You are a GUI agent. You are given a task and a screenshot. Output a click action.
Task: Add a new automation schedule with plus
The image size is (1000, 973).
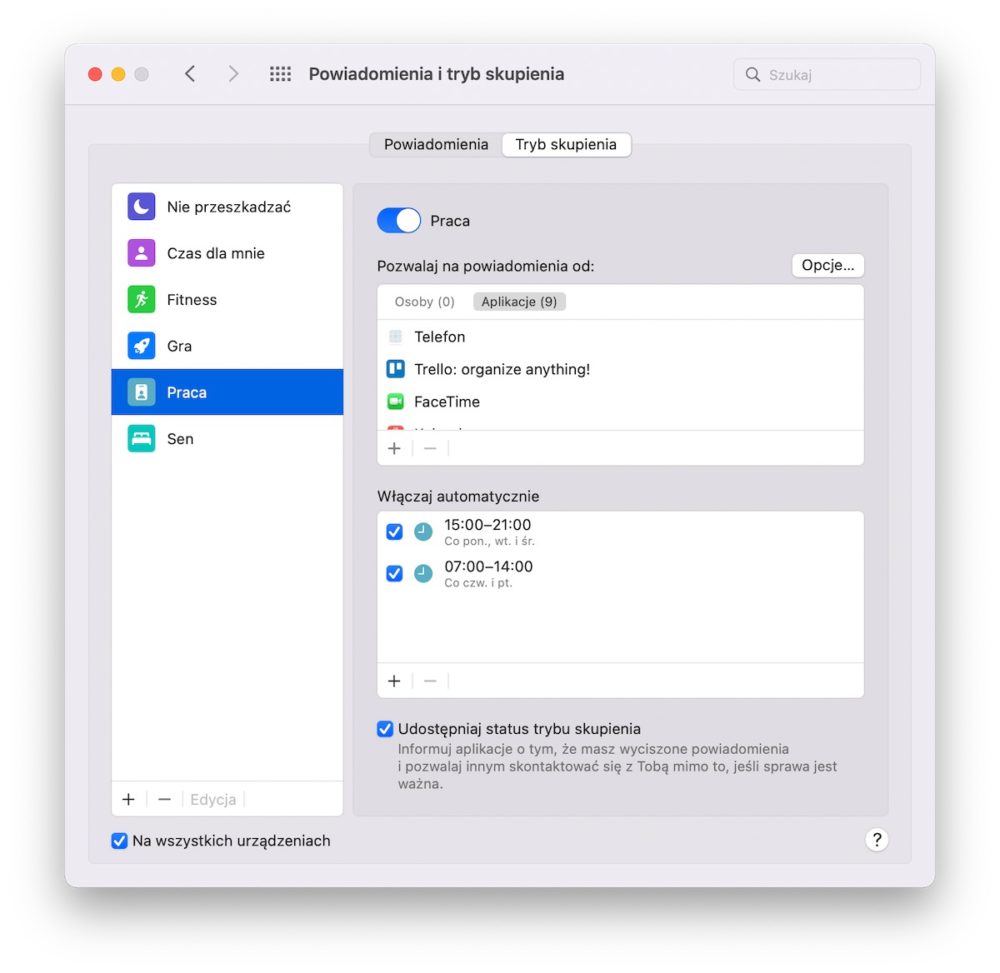click(x=394, y=681)
